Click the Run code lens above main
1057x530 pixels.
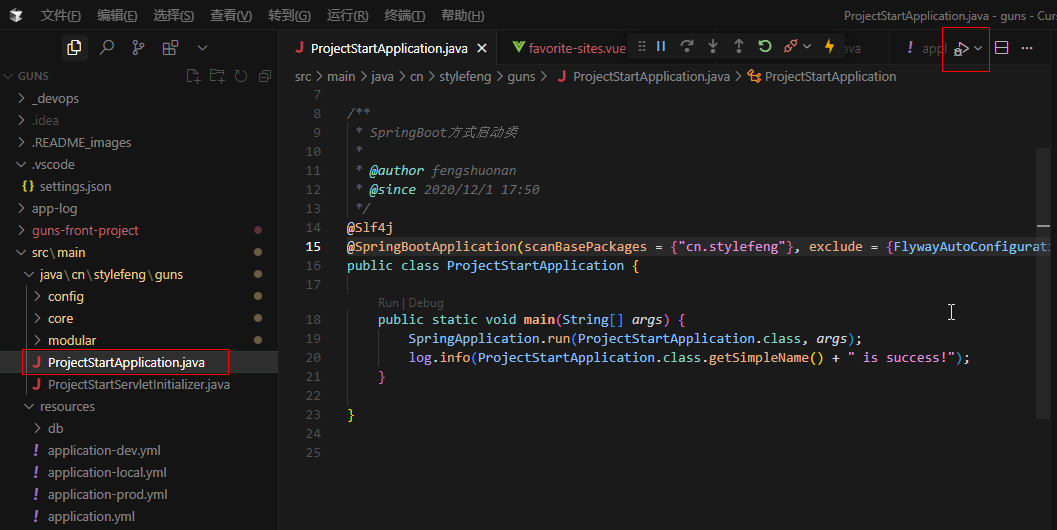pos(388,302)
